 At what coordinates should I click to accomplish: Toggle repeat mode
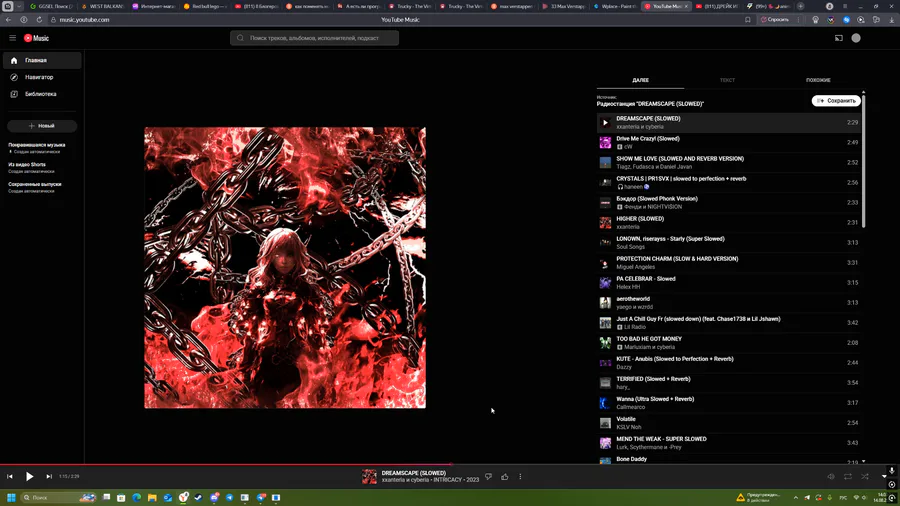848,476
